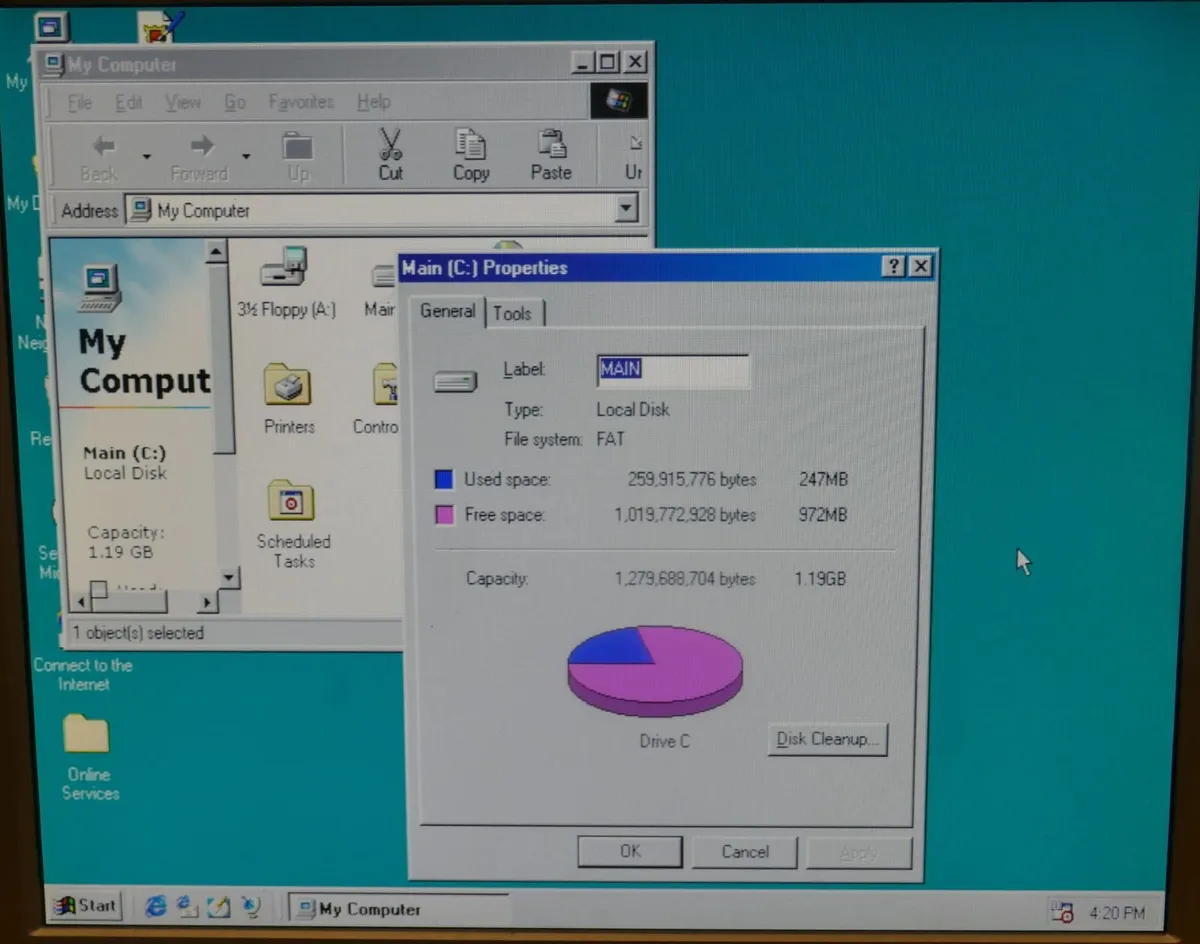Screen dimensions: 1200x944
Task: Open Forward button history dropdown arrow
Action: (x=245, y=157)
